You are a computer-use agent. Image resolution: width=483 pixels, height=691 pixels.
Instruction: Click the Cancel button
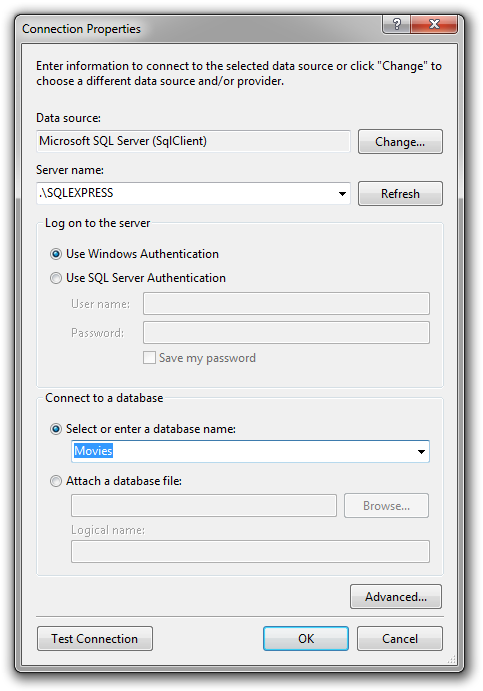tap(400, 639)
